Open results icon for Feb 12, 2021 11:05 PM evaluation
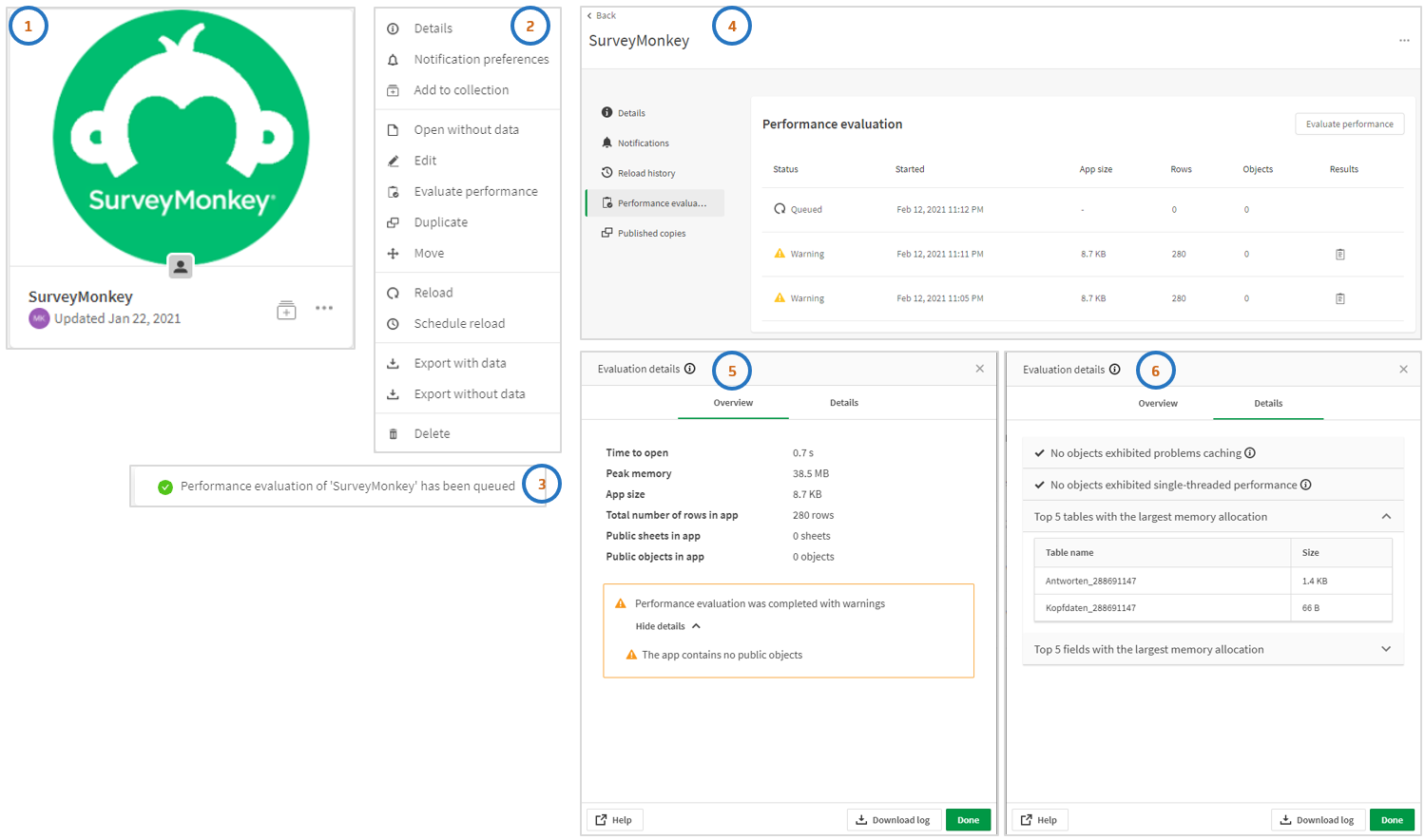The width and height of the screenshot is (1425, 840). pyautogui.click(x=1340, y=298)
